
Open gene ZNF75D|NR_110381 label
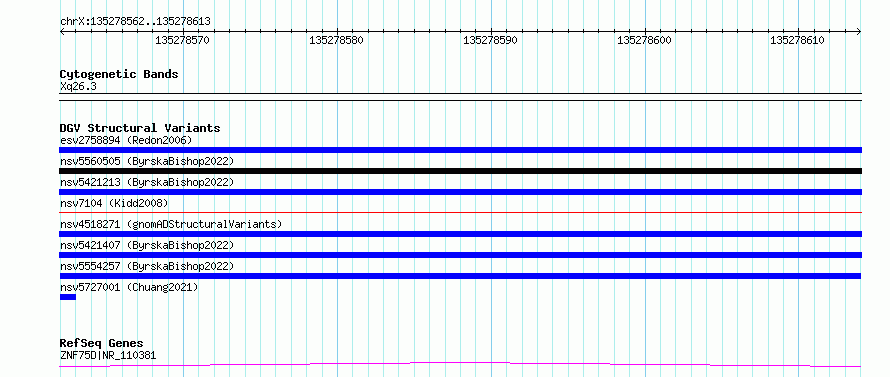click(x=108, y=355)
